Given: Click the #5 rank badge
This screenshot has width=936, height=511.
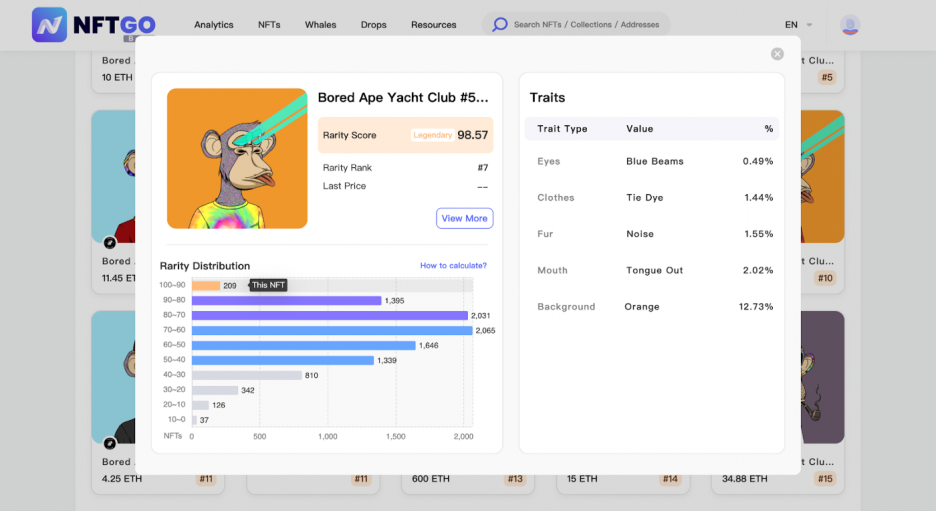Looking at the screenshot, I should coord(827,77).
